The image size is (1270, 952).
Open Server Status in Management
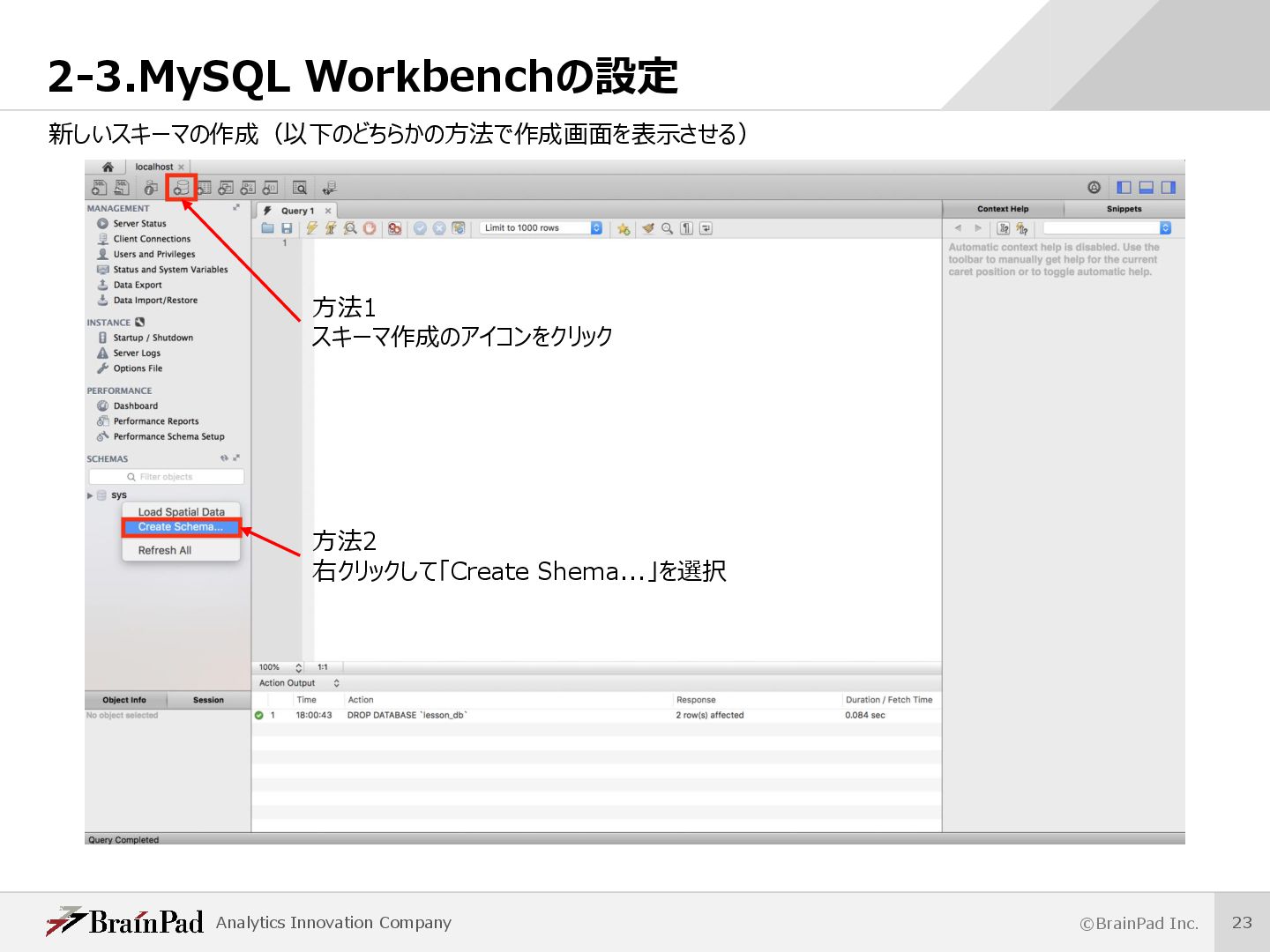[x=131, y=224]
